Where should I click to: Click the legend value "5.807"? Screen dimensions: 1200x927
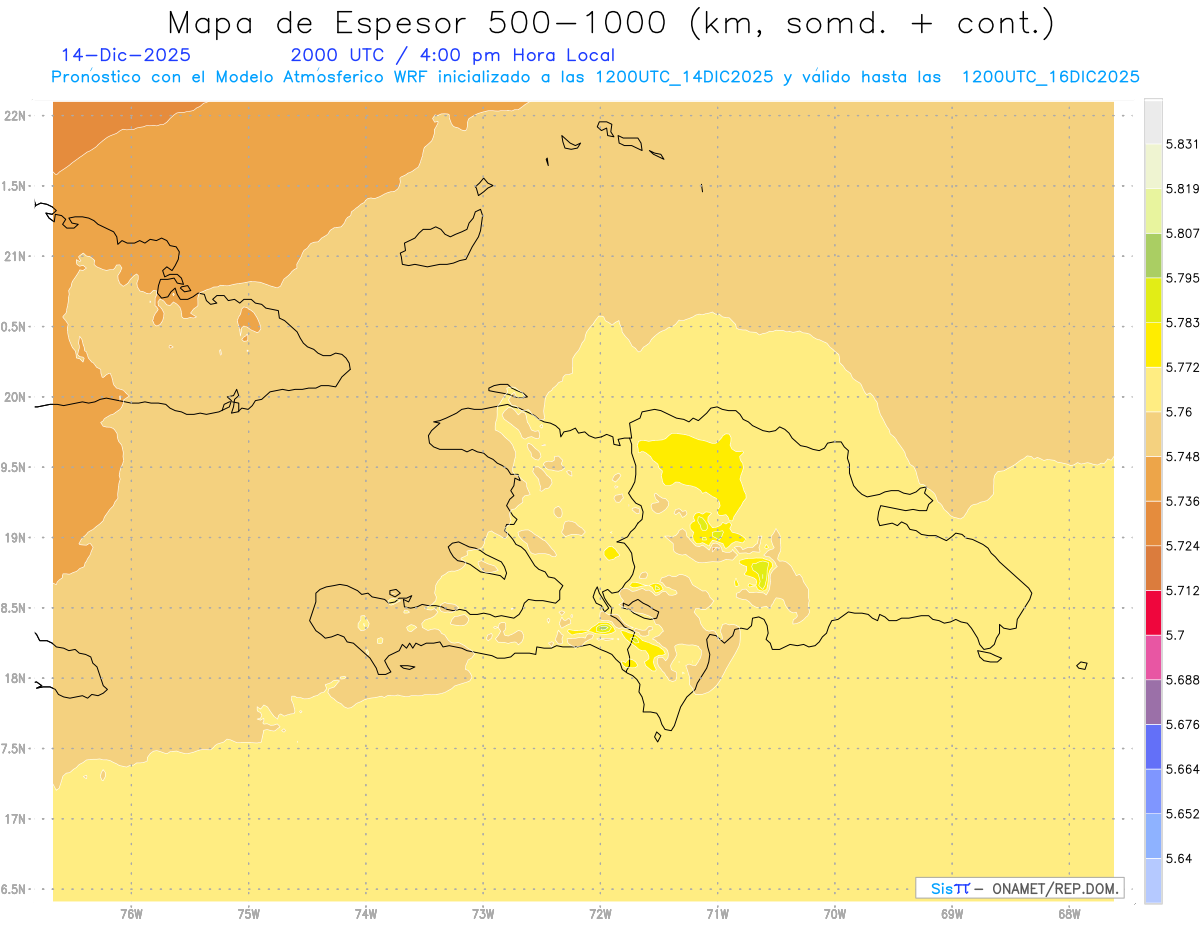[1183, 233]
